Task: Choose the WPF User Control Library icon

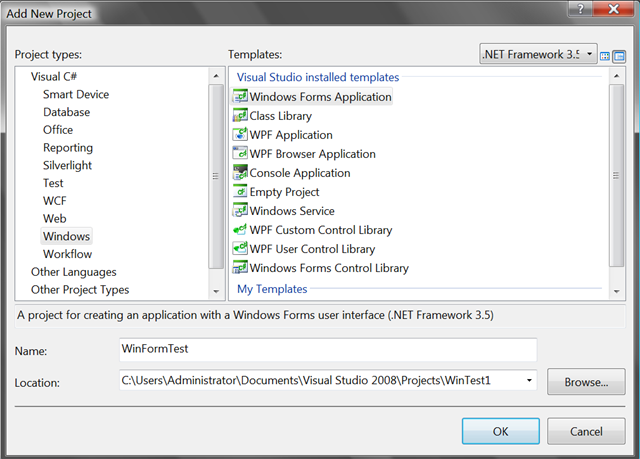Action: point(240,249)
